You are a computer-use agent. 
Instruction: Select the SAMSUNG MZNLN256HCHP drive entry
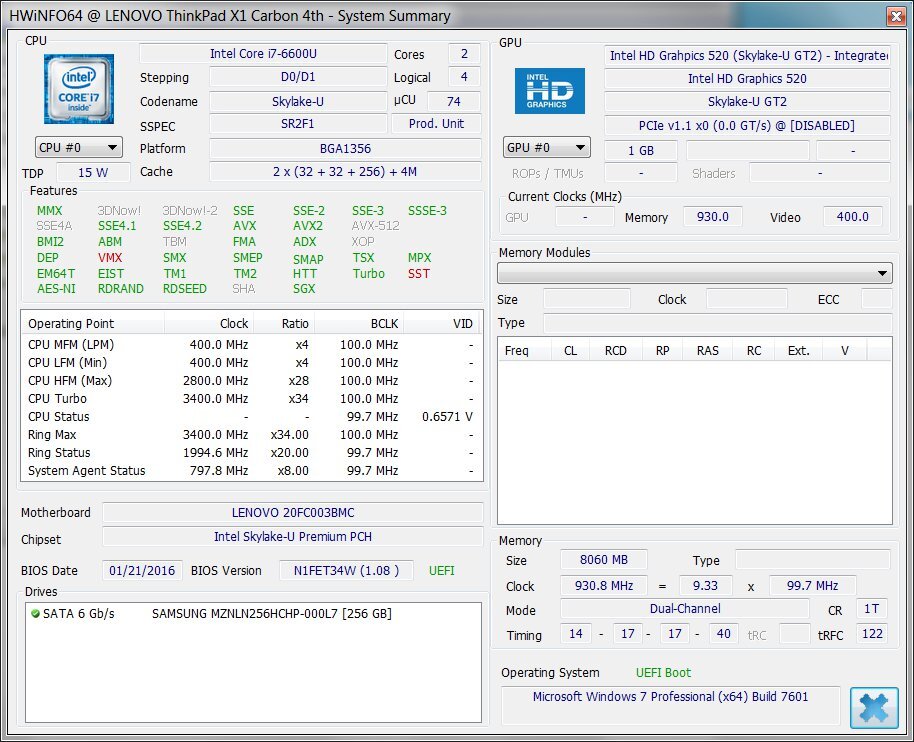(271, 613)
